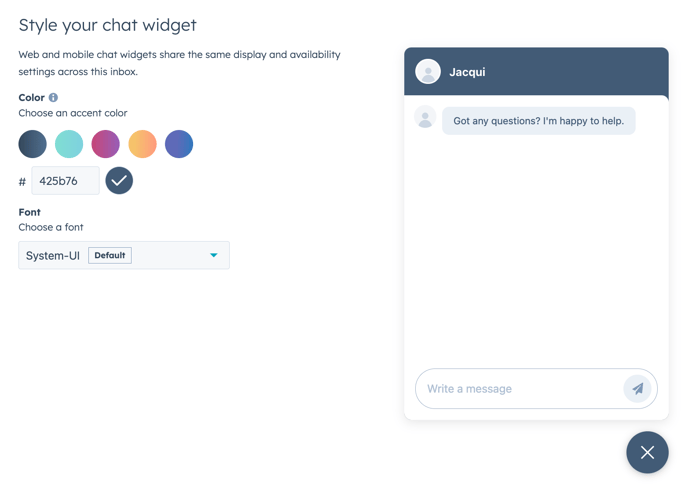Expand the font list using the caret arrow
681x484 pixels.
tap(214, 255)
